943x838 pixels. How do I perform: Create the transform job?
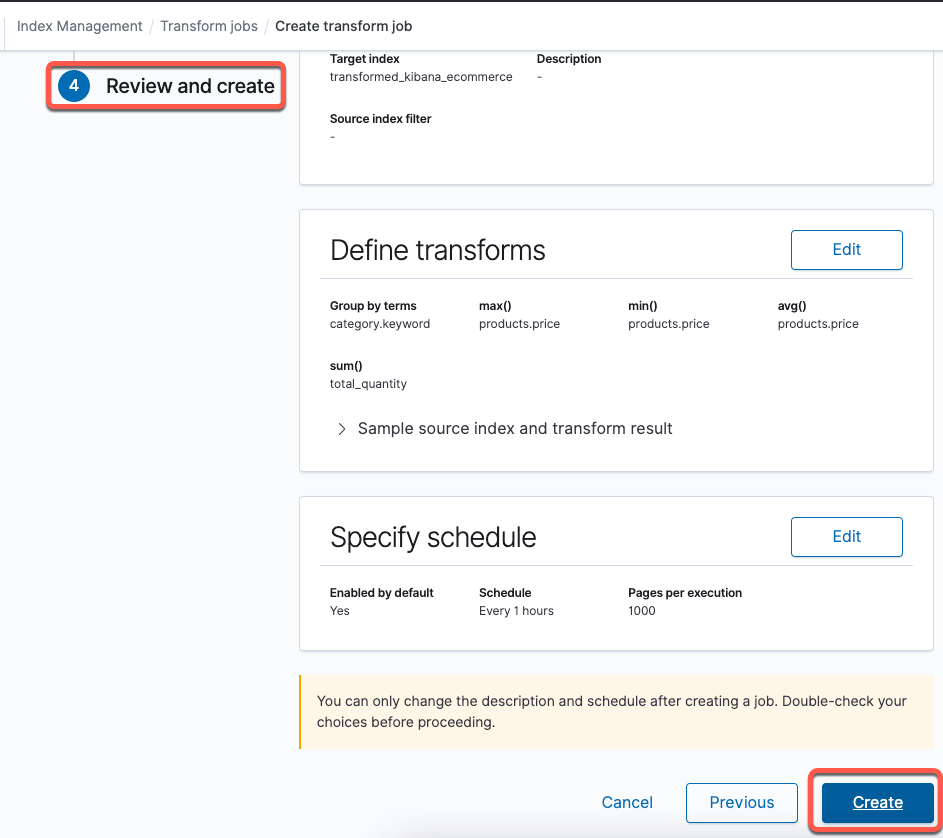[877, 803]
